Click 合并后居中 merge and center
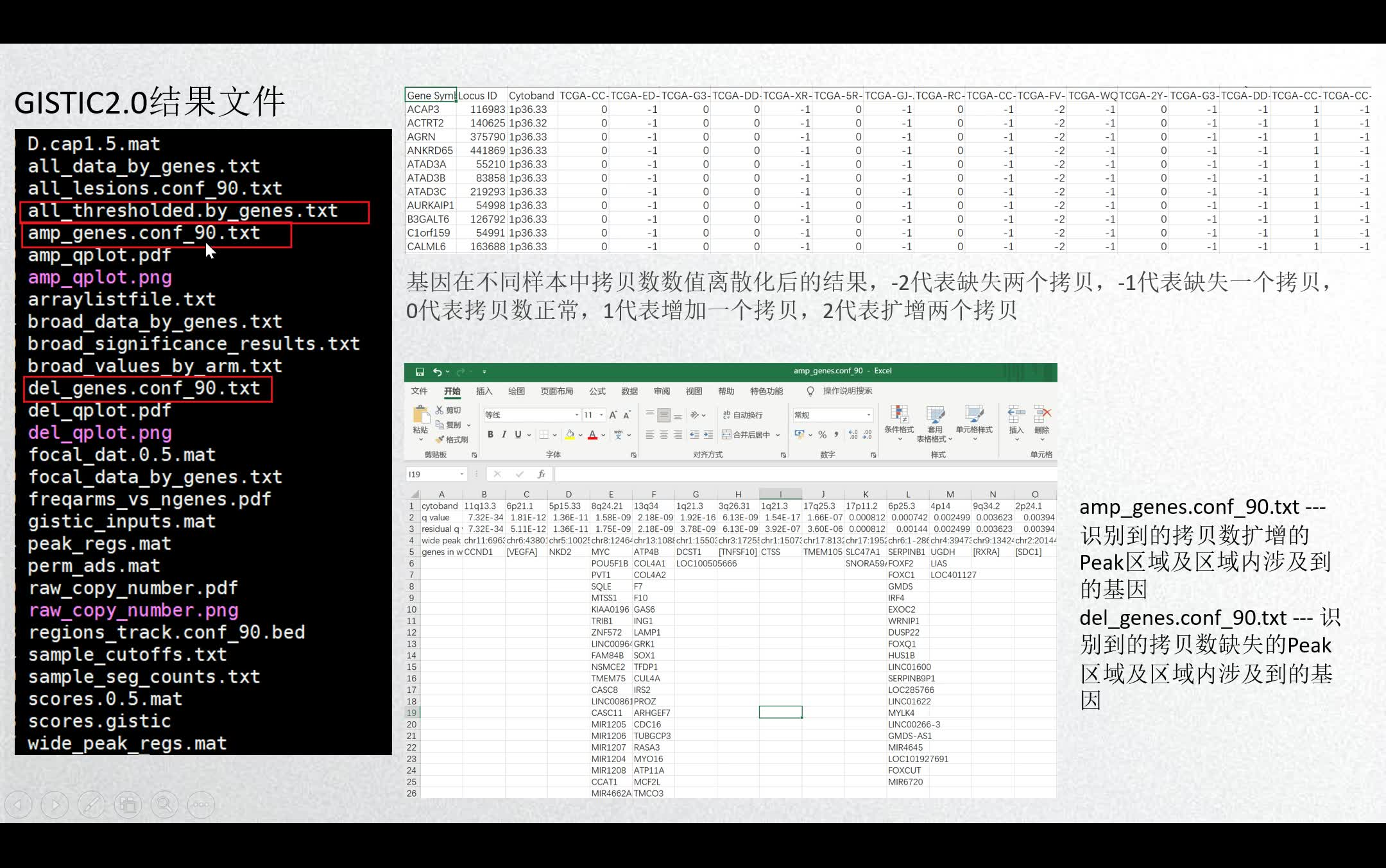Image resolution: width=1386 pixels, height=868 pixels. click(x=746, y=435)
